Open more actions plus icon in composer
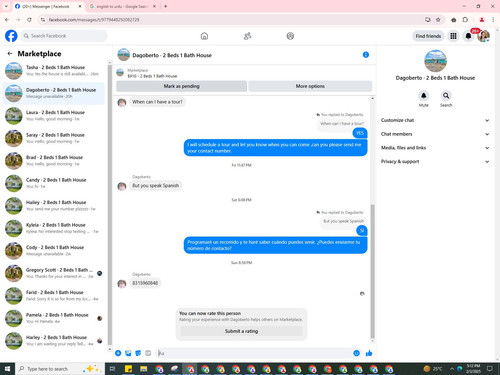Image resolution: width=500 pixels, height=375 pixels. tap(118, 353)
